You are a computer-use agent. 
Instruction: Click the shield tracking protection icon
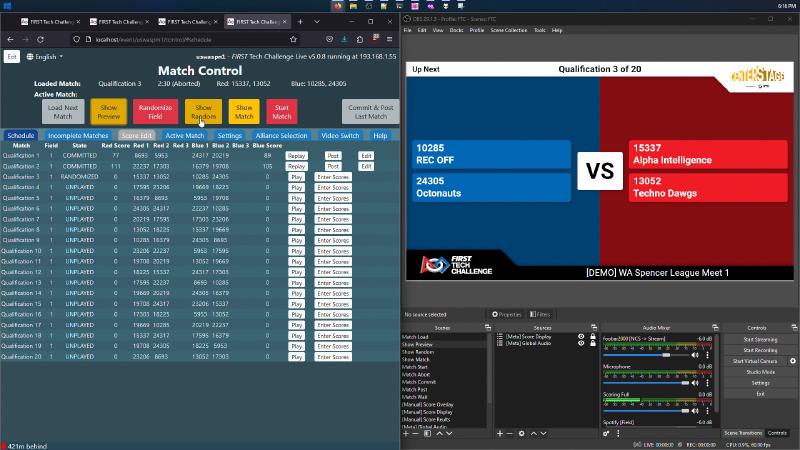pos(77,39)
